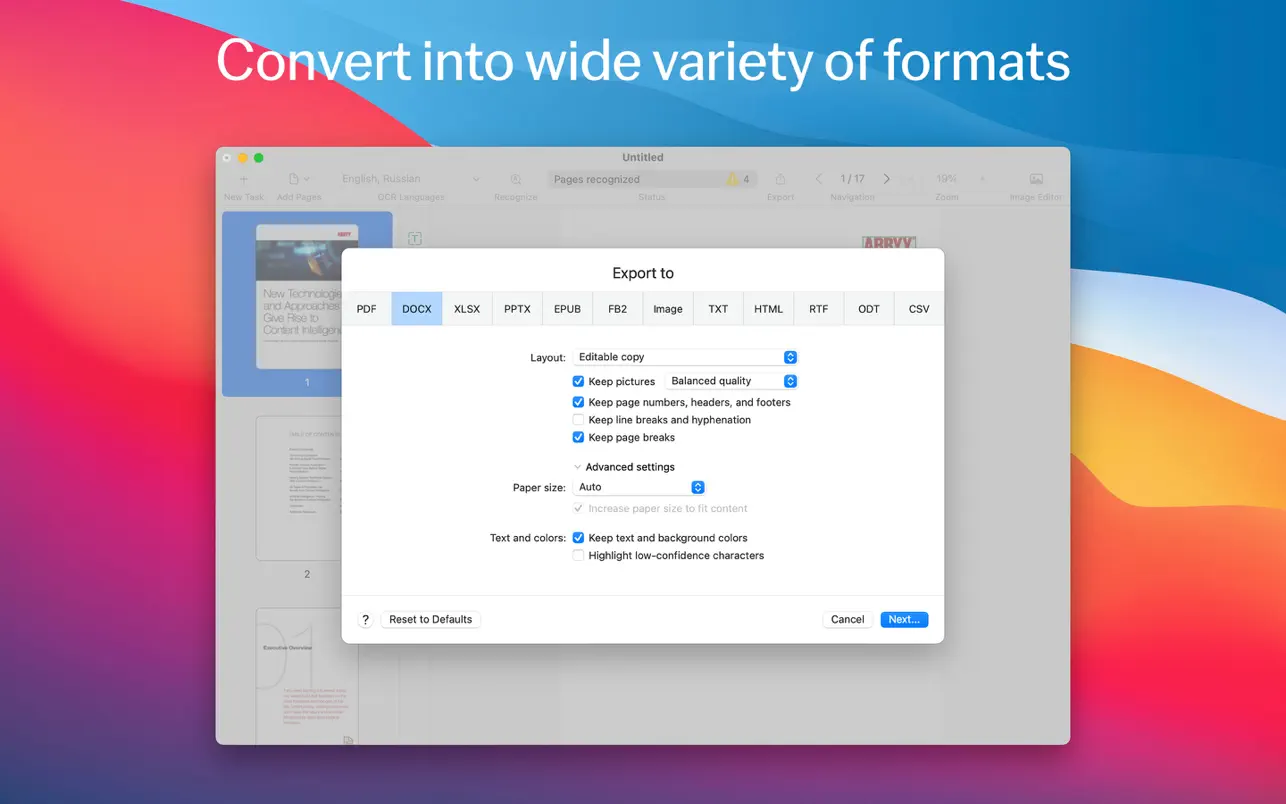Click Reset to Defaults
Image resolution: width=1286 pixels, height=804 pixels.
[x=430, y=620]
